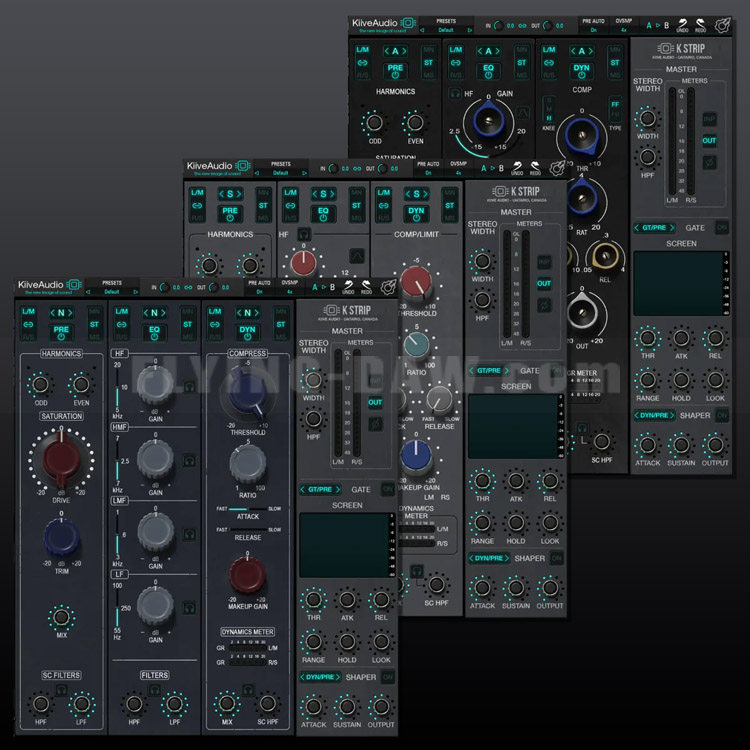Toggle DYN module power in front window
Image resolution: width=750 pixels, height=750 pixels.
click(247, 333)
